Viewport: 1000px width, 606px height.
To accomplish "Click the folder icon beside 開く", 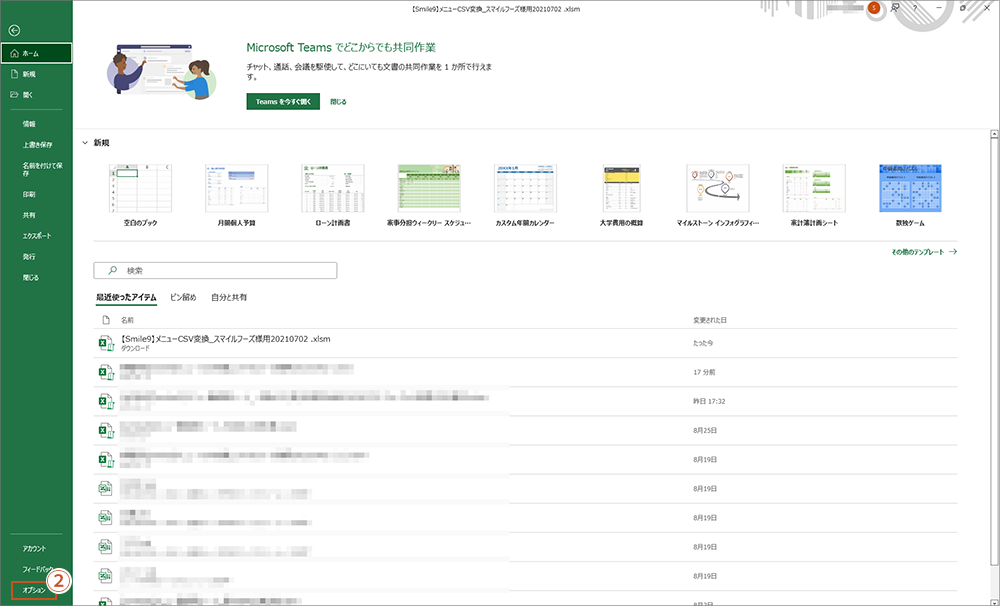I will tap(14, 94).
